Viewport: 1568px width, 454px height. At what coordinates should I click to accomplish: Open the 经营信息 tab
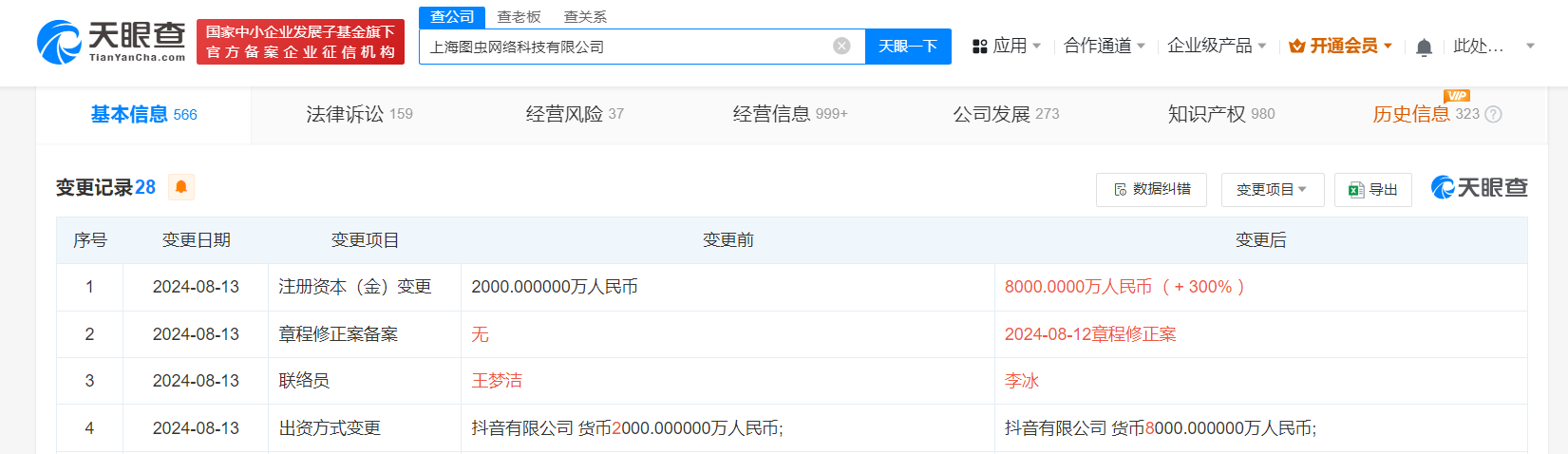[x=790, y=115]
